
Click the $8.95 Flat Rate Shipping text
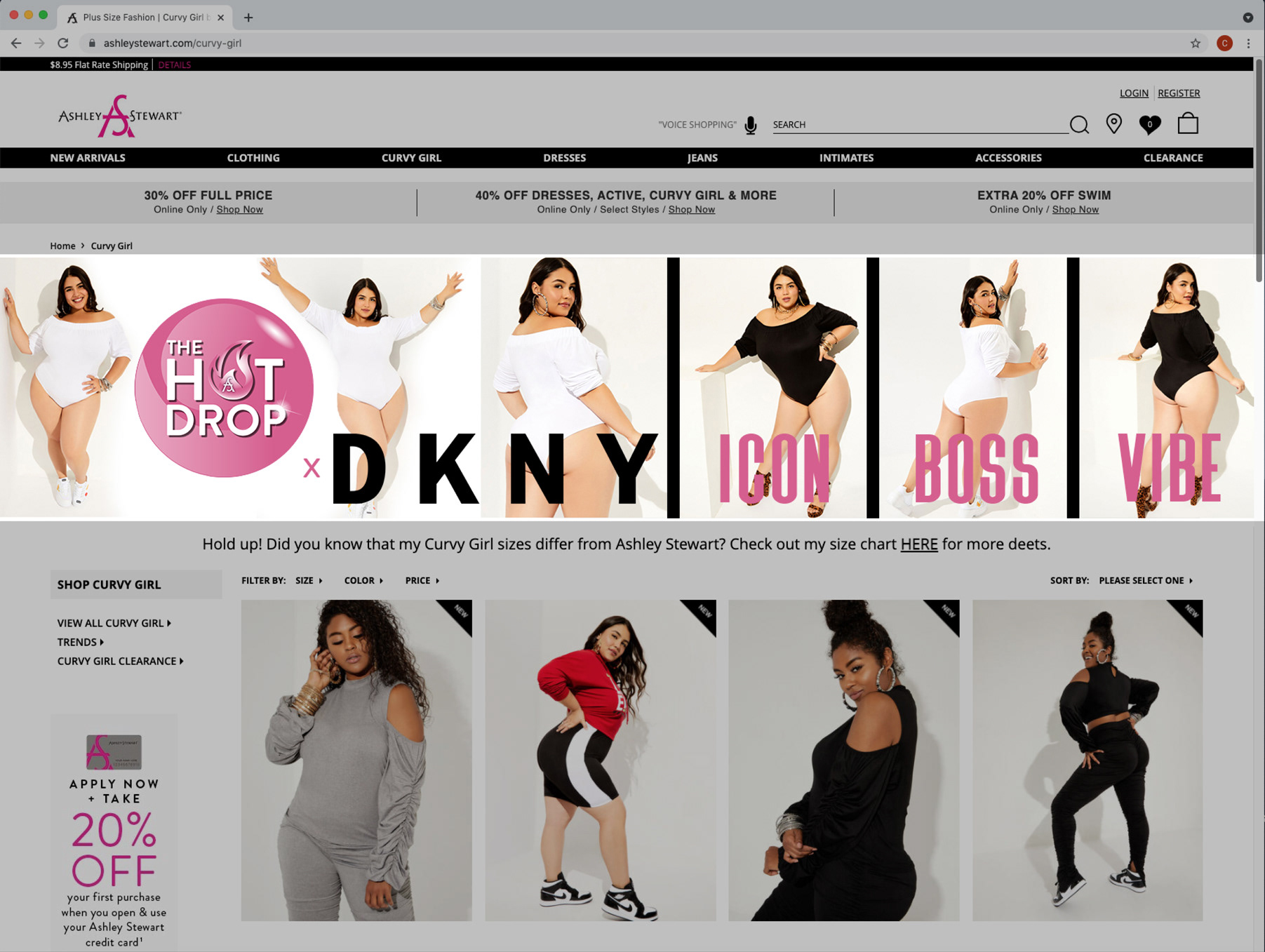pyautogui.click(x=99, y=65)
